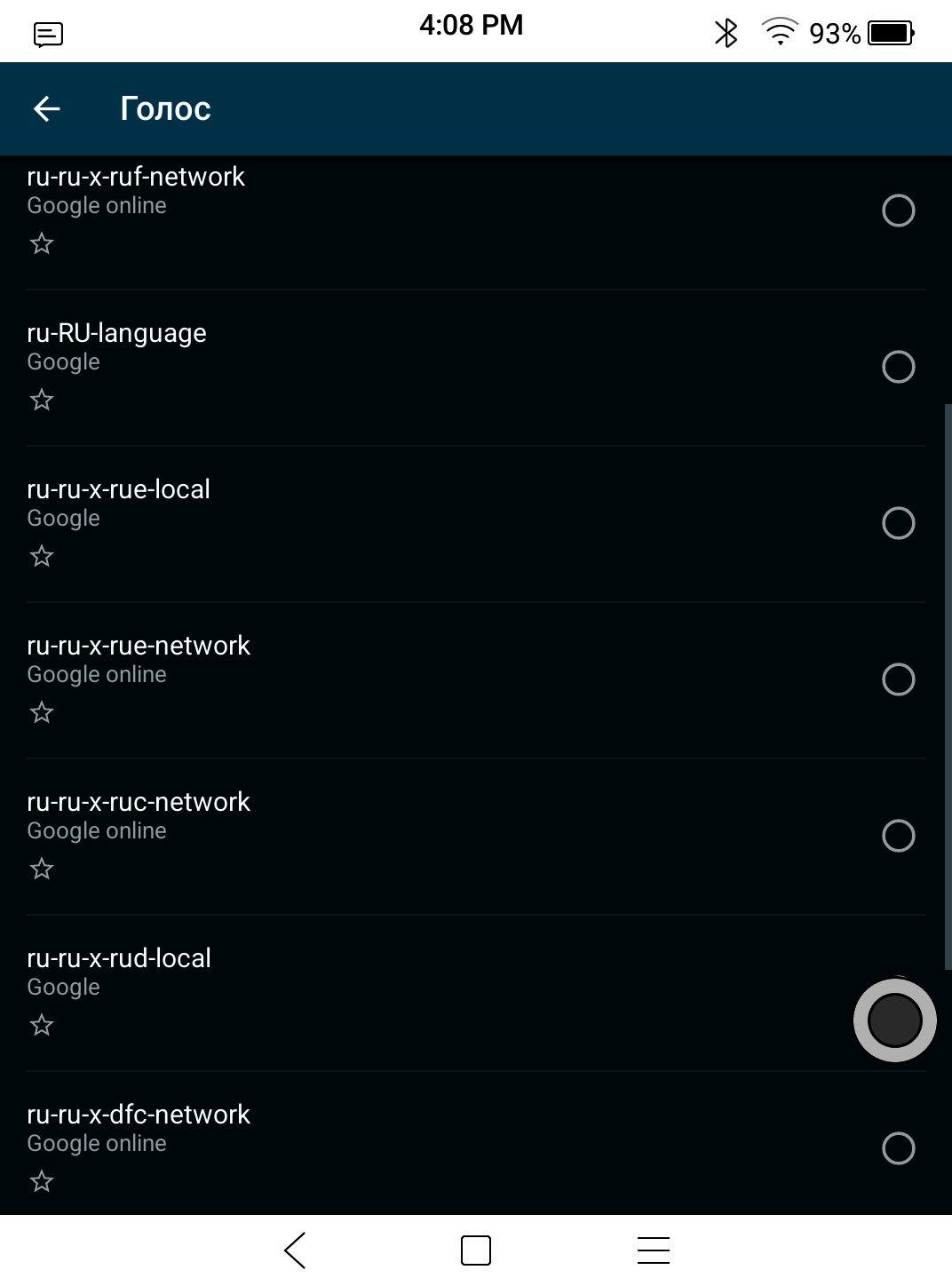This screenshot has height=1286, width=952.
Task: Select the ru-ru-x-dfc-network radio button
Action: [x=898, y=1148]
